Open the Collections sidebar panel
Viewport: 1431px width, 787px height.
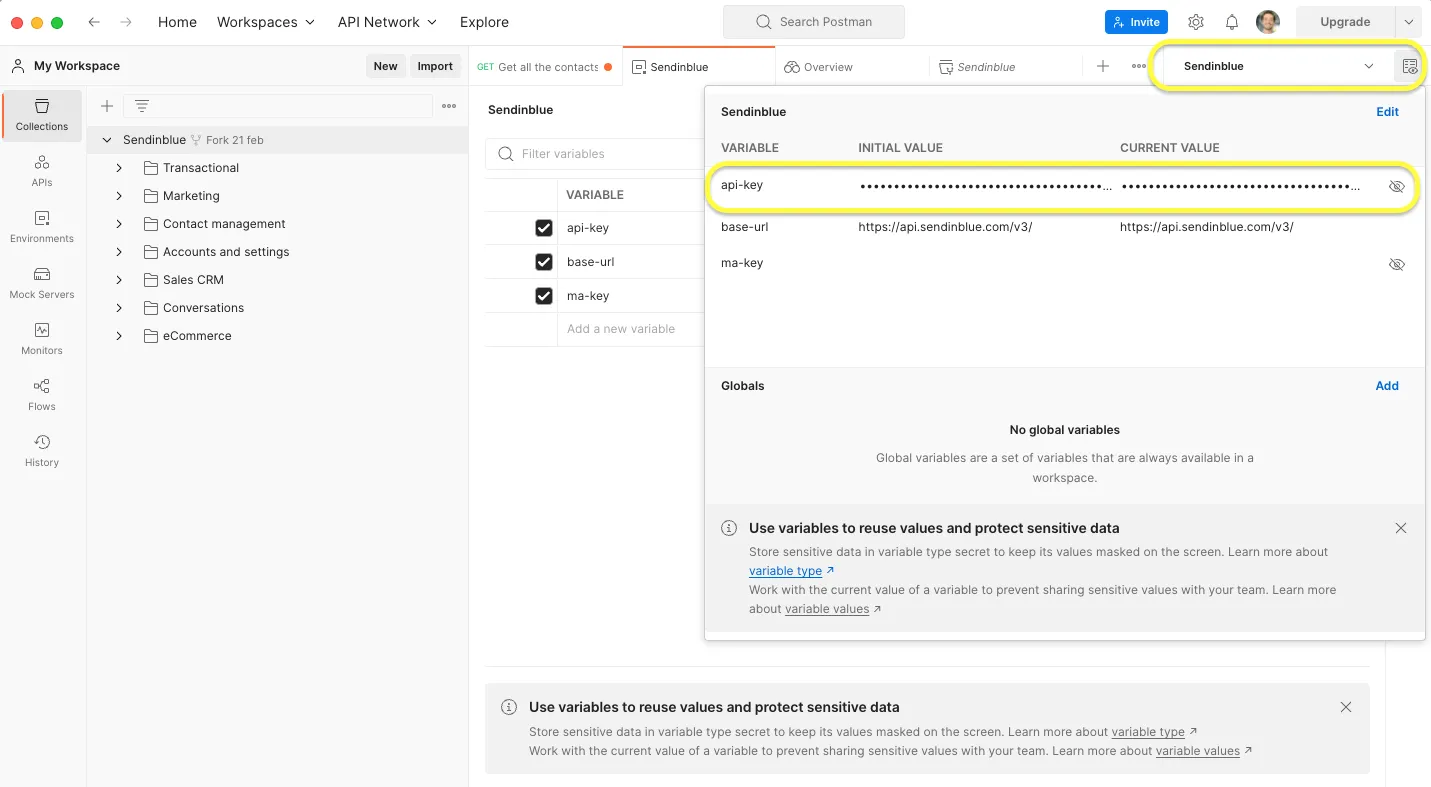point(42,115)
